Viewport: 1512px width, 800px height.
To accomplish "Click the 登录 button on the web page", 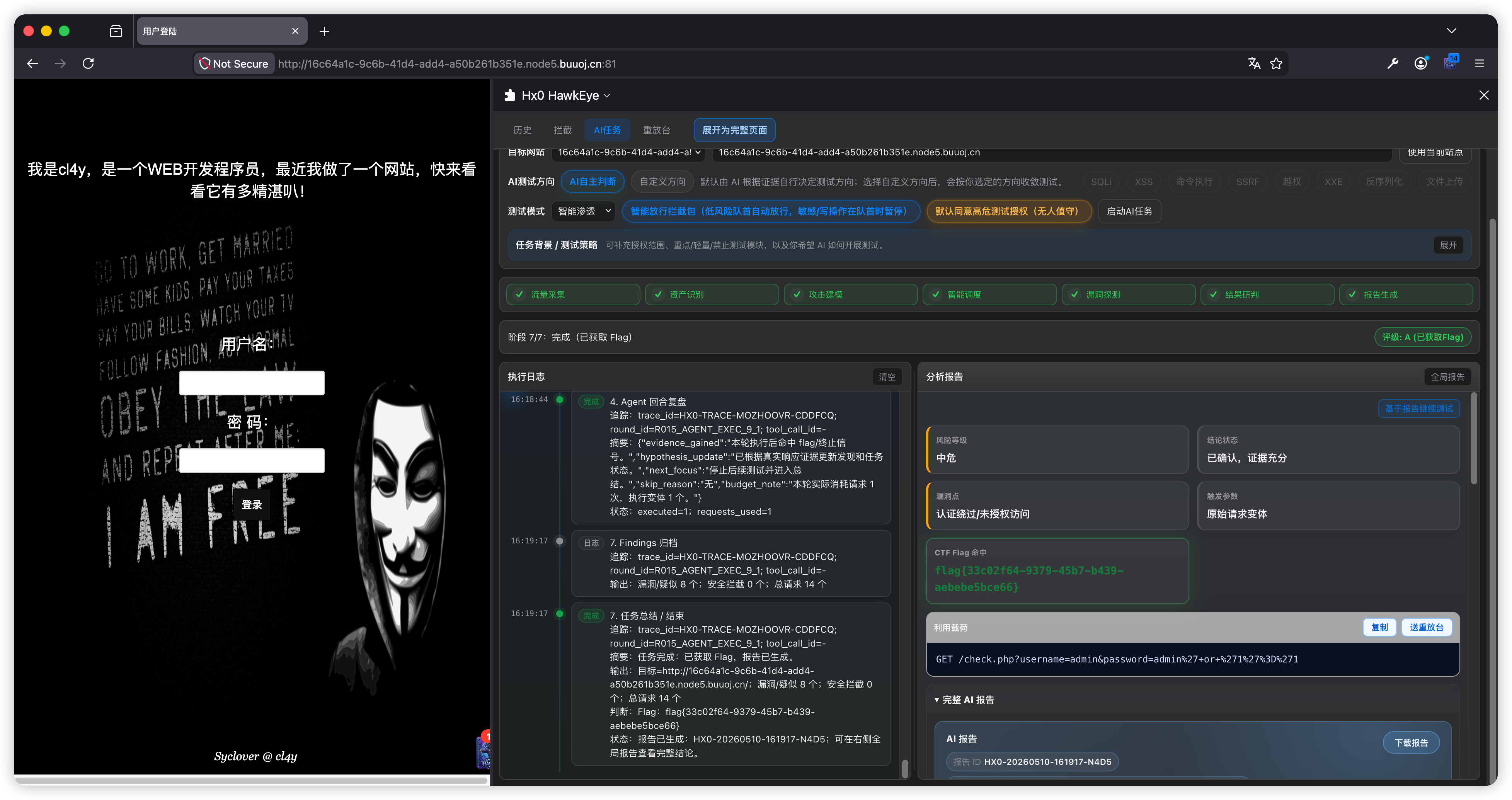I will click(252, 505).
